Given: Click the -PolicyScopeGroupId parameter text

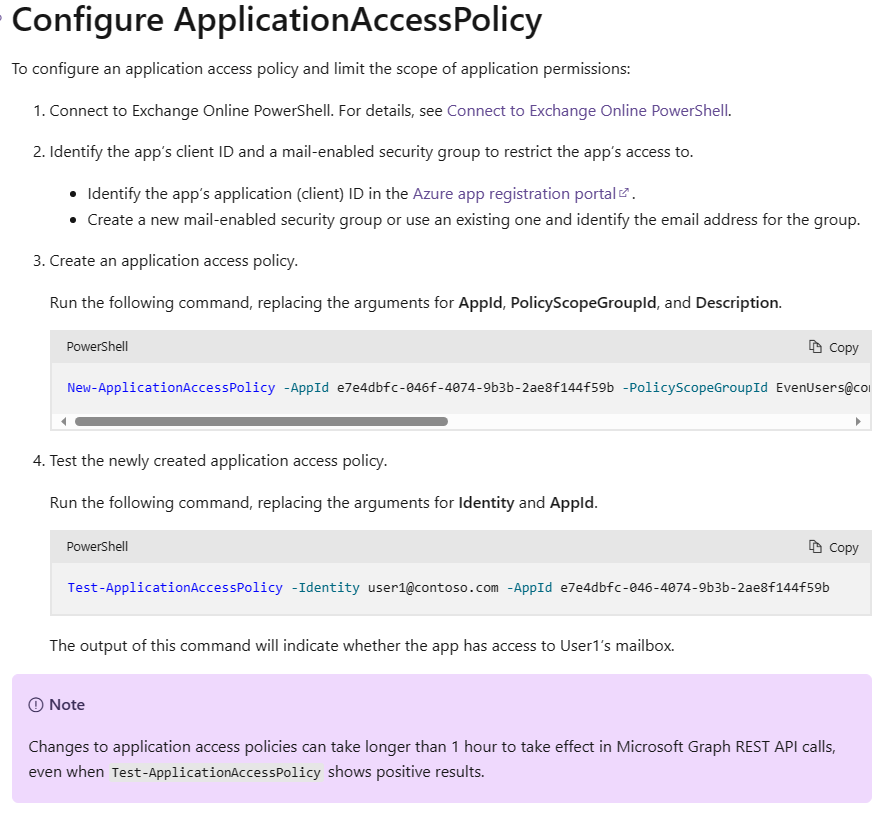Looking at the screenshot, I should pyautogui.click(x=695, y=388).
